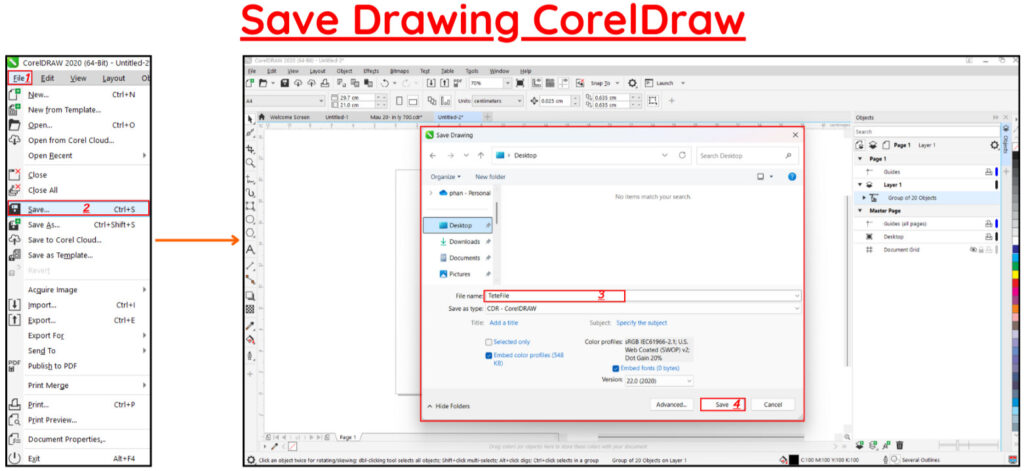
Task: Toggle the Embed fonts checkbox
Action: point(615,368)
